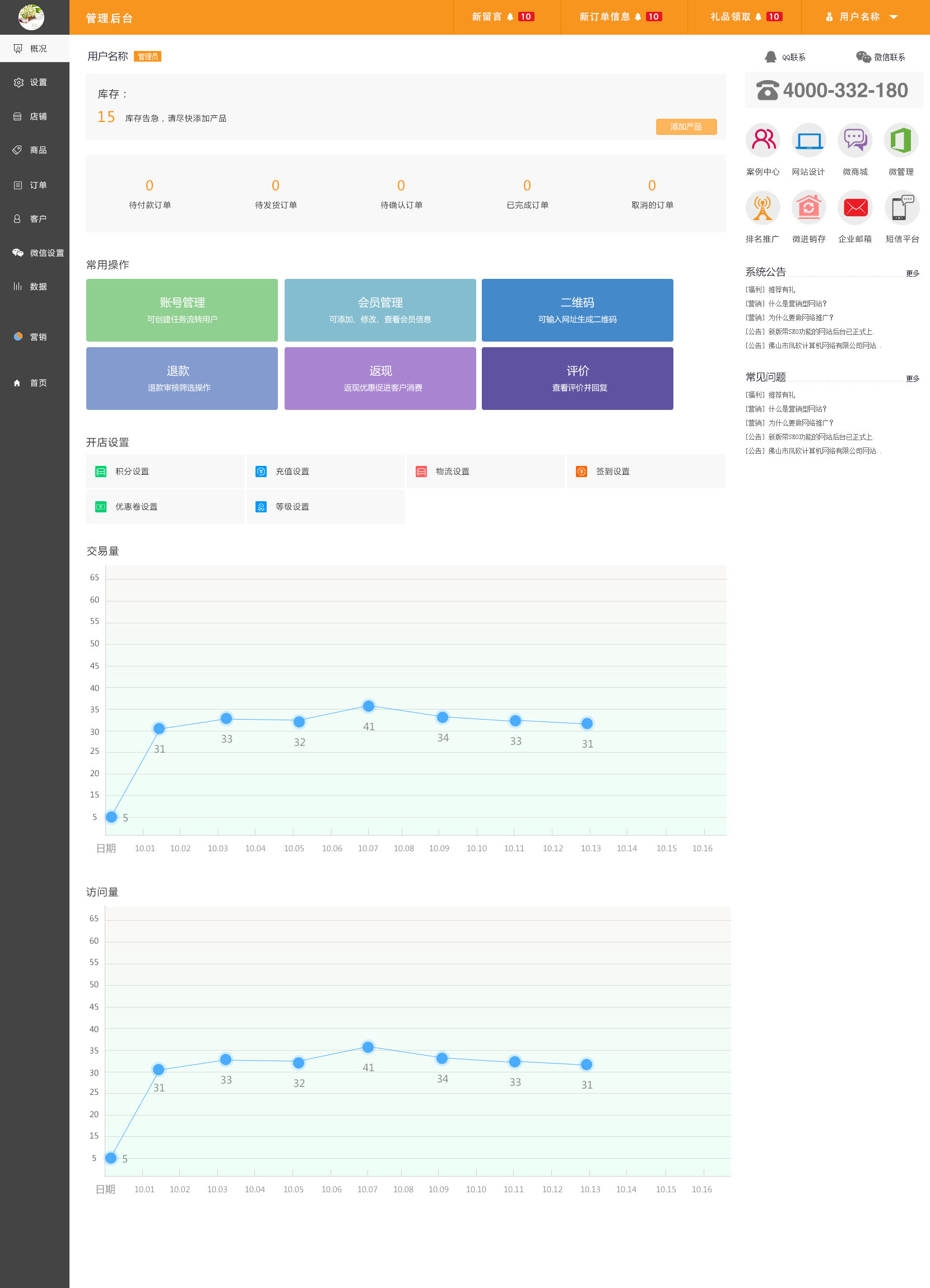Open the 账号管理 green tile

point(182,310)
